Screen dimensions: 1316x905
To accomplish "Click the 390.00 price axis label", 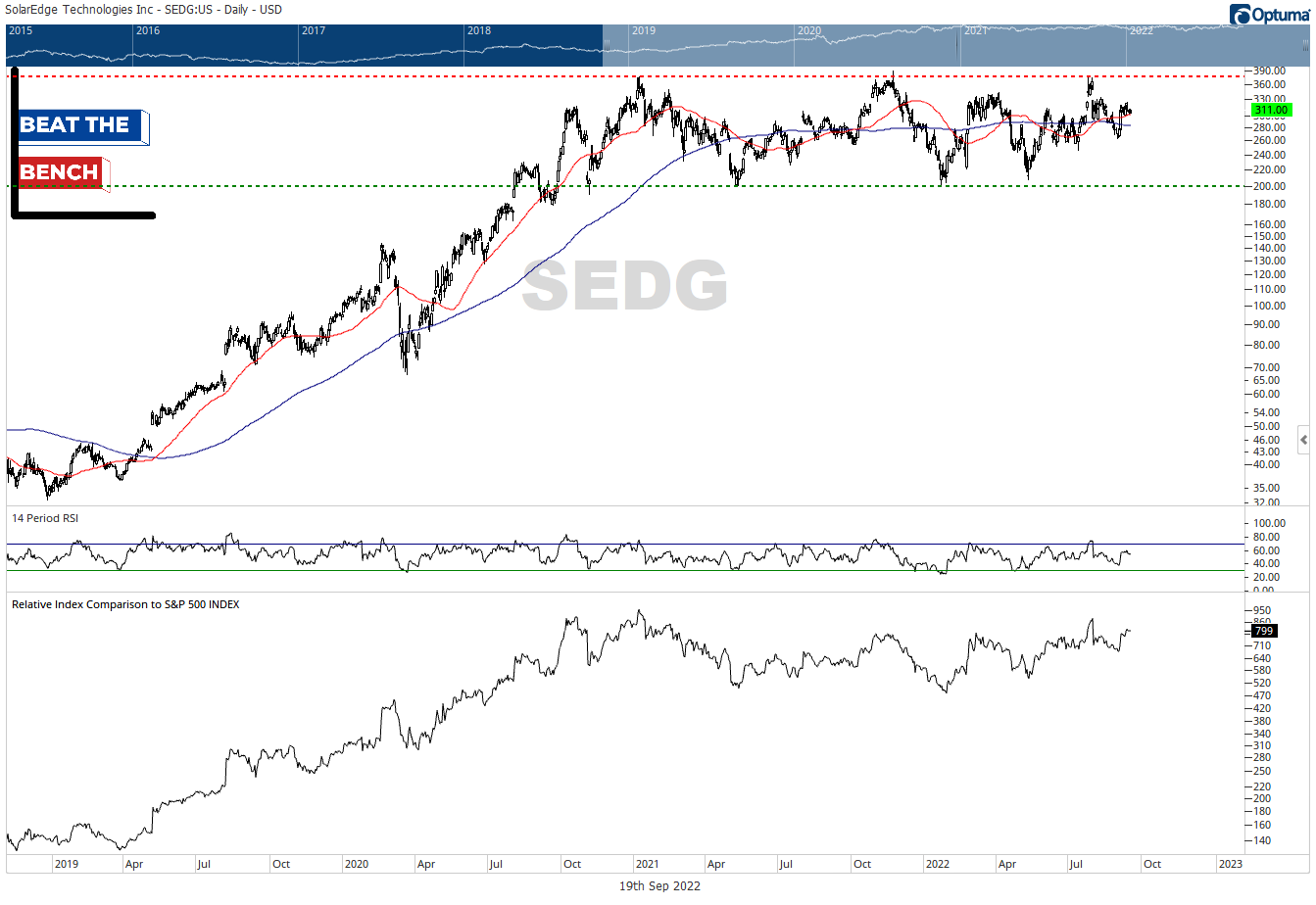I will coord(1269,71).
